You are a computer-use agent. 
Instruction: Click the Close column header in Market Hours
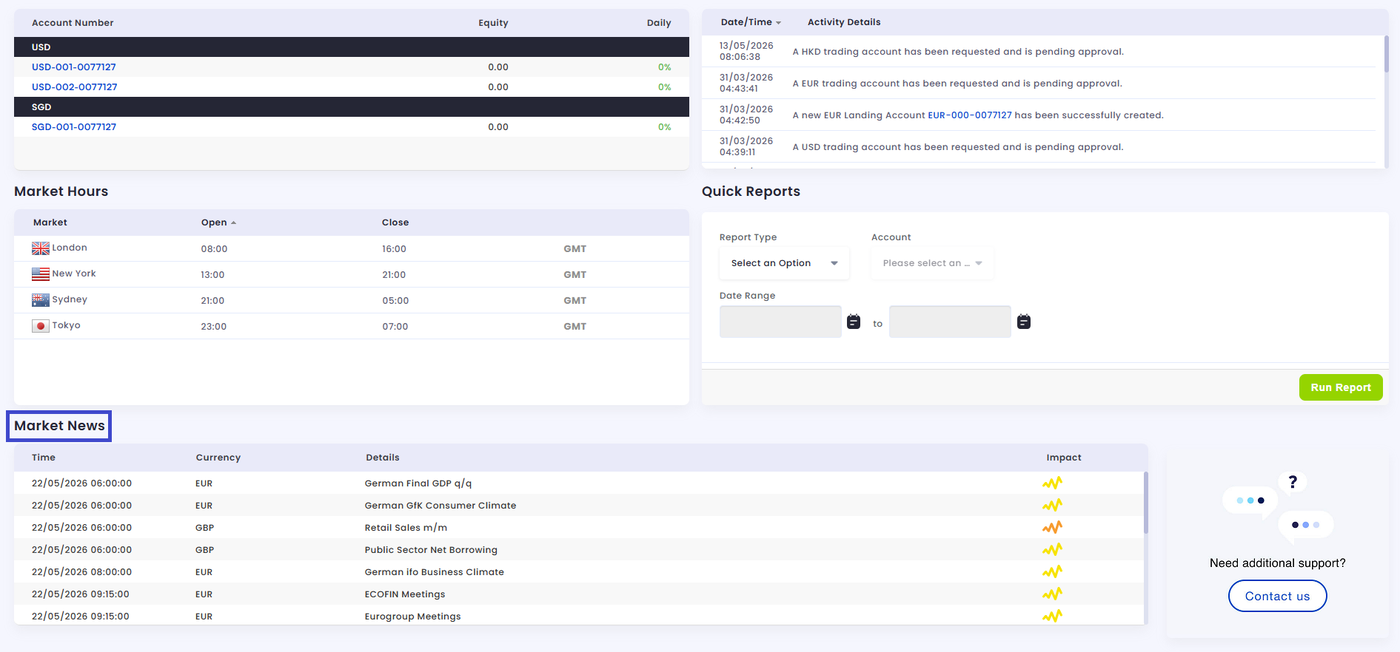(395, 222)
